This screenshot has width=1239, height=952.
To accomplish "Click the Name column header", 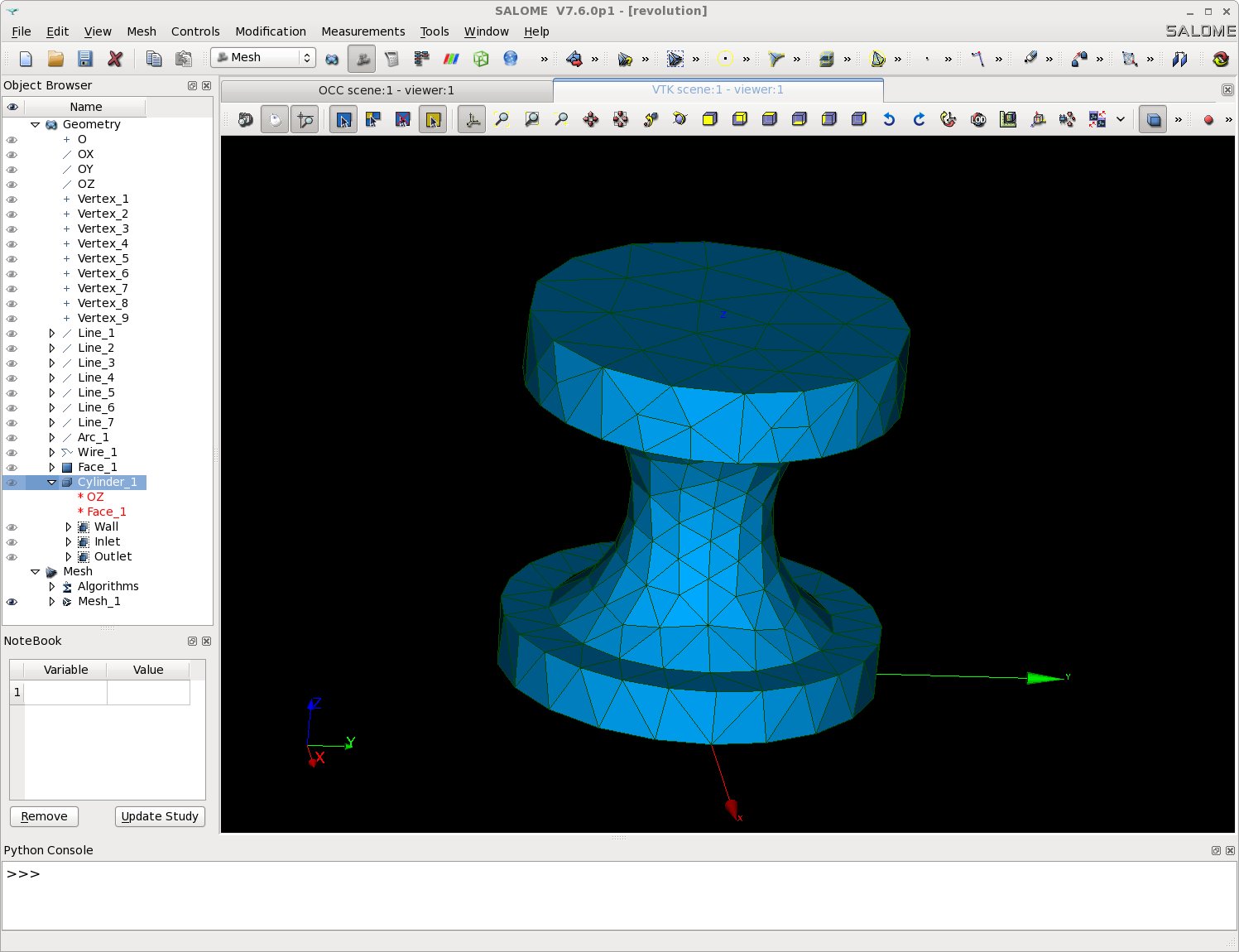I will pos(85,107).
